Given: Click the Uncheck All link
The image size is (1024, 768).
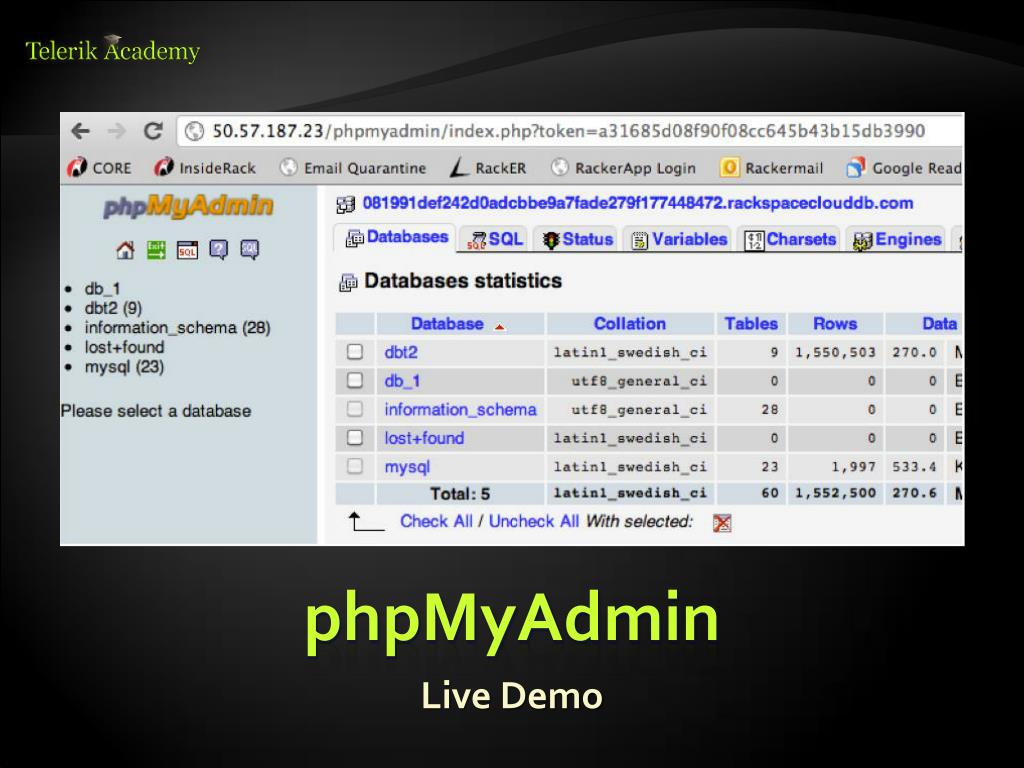Looking at the screenshot, I should [x=534, y=521].
